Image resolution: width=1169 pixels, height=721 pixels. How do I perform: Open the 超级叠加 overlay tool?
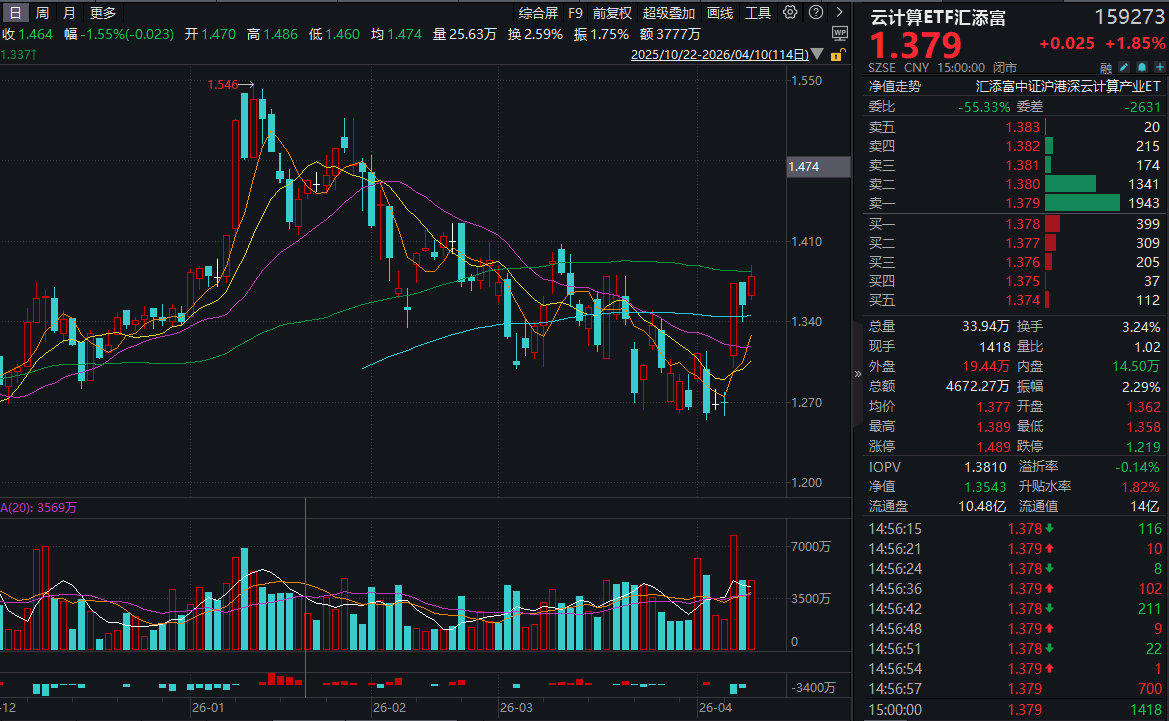click(x=669, y=13)
